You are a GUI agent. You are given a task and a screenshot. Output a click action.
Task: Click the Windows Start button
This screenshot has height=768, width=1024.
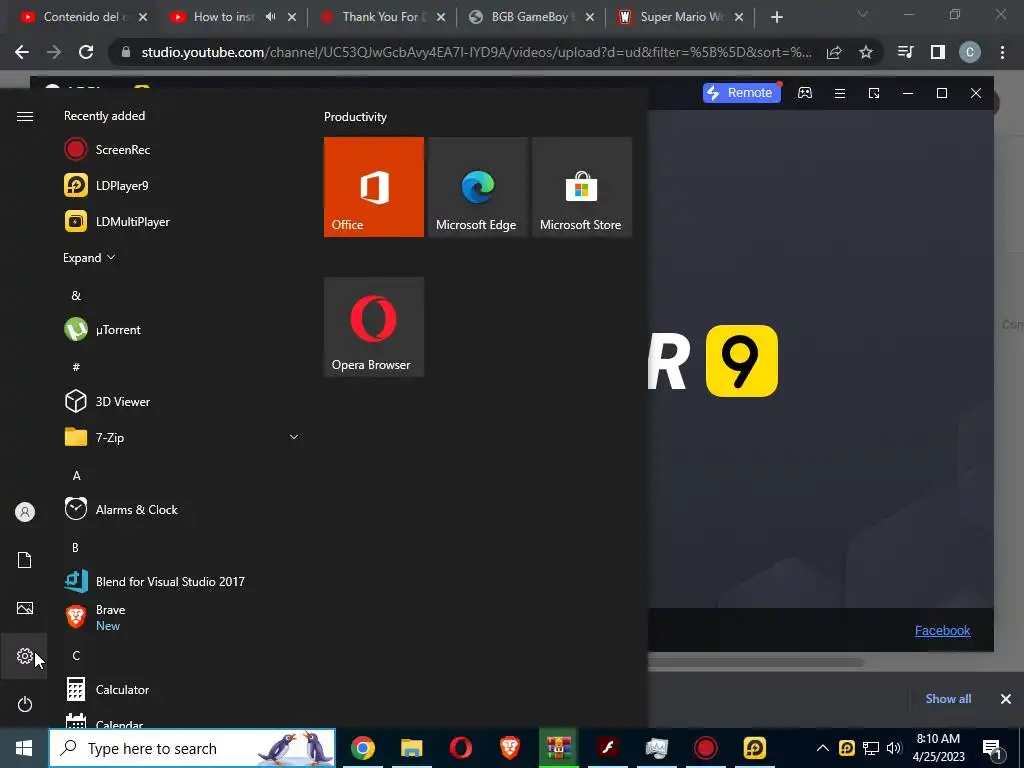point(24,748)
